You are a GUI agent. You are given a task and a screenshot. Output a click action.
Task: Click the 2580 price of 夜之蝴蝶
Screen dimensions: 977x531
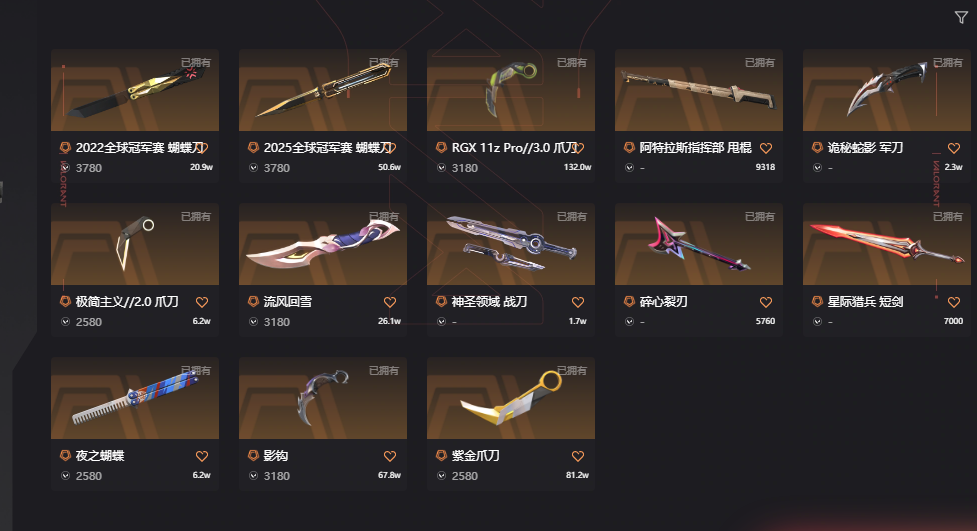(88, 476)
